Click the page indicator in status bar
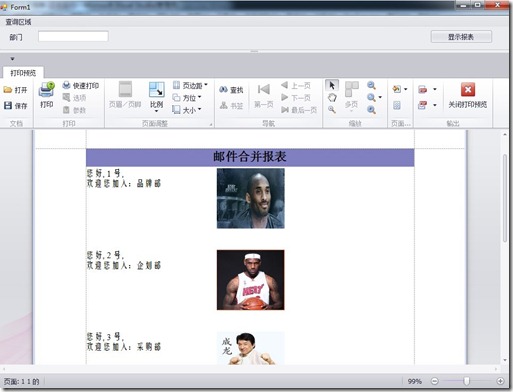 [21, 381]
